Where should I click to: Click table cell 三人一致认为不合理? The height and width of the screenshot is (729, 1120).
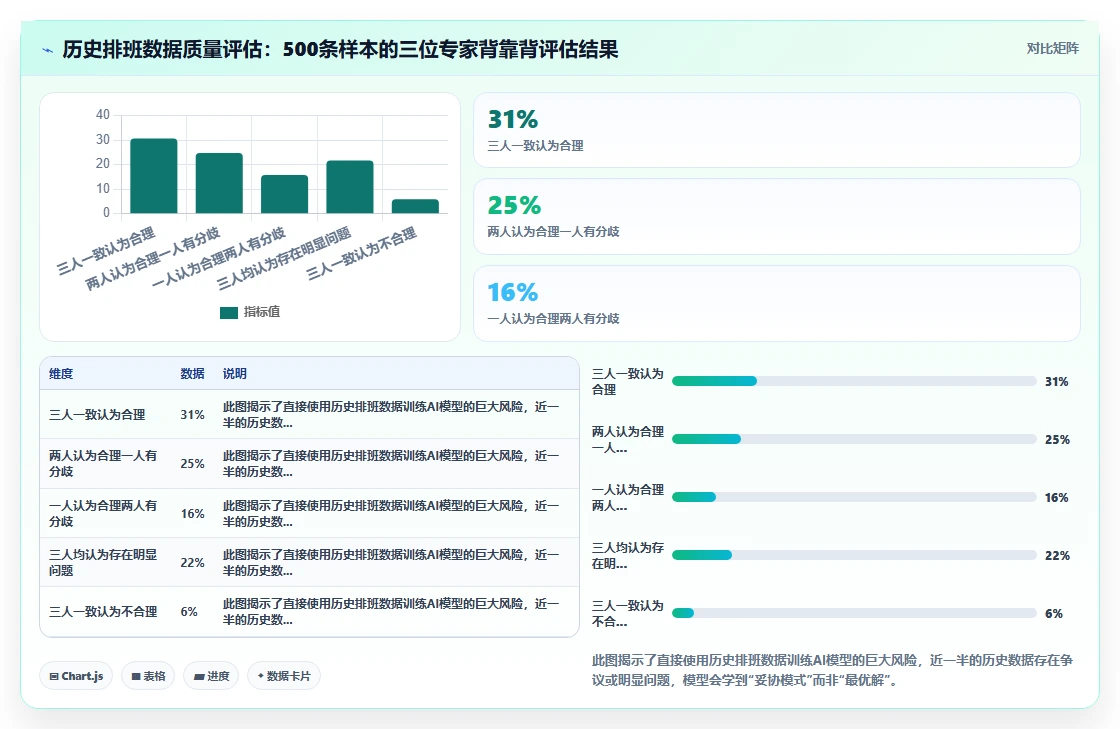[x=103, y=612]
